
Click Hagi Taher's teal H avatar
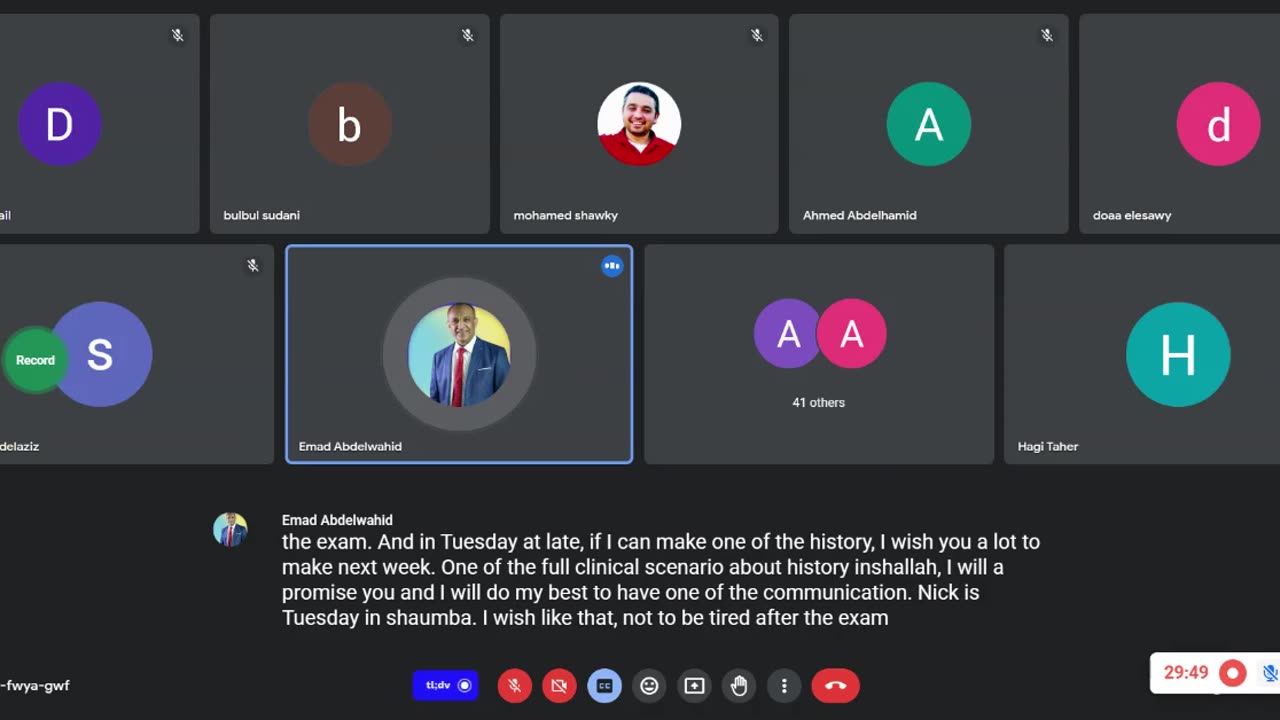[1178, 354]
